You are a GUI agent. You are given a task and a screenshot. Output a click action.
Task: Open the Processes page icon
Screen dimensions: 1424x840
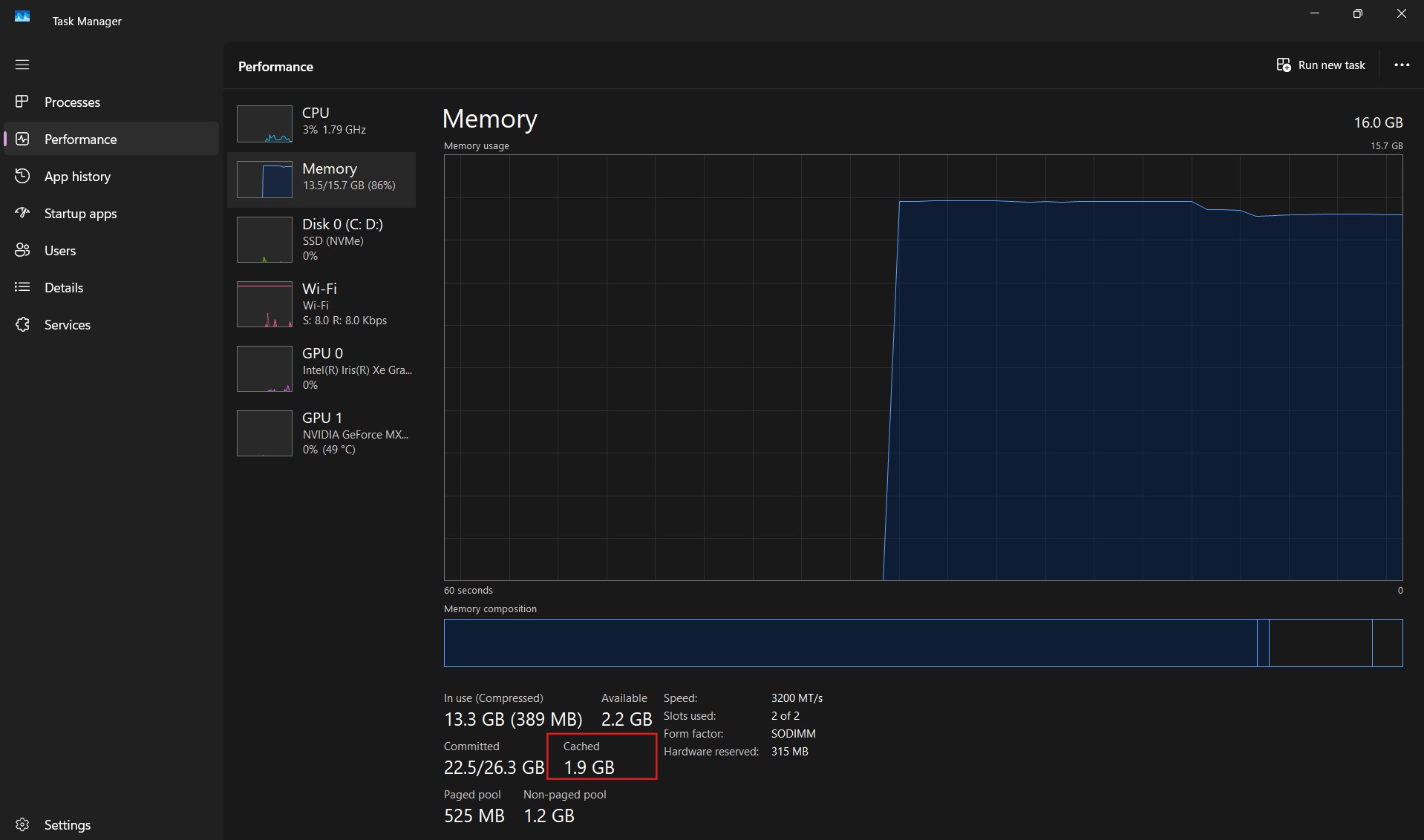[22, 102]
